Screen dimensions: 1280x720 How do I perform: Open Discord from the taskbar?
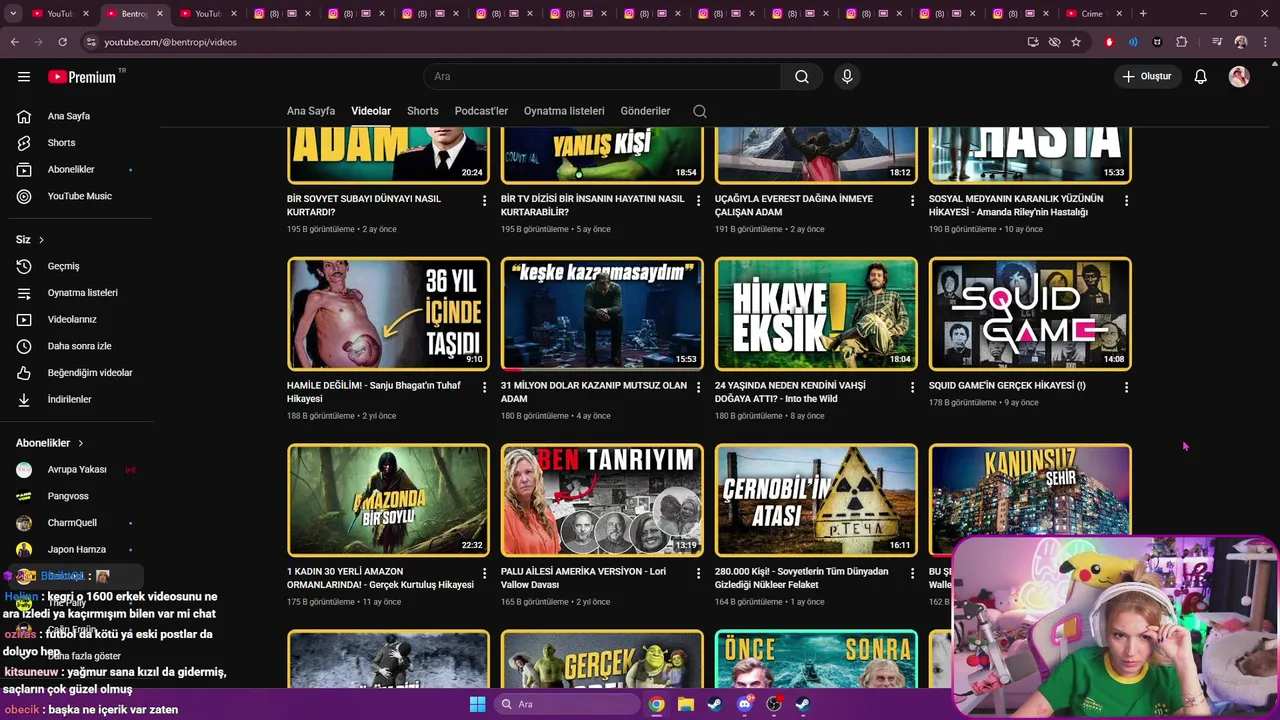click(744, 704)
